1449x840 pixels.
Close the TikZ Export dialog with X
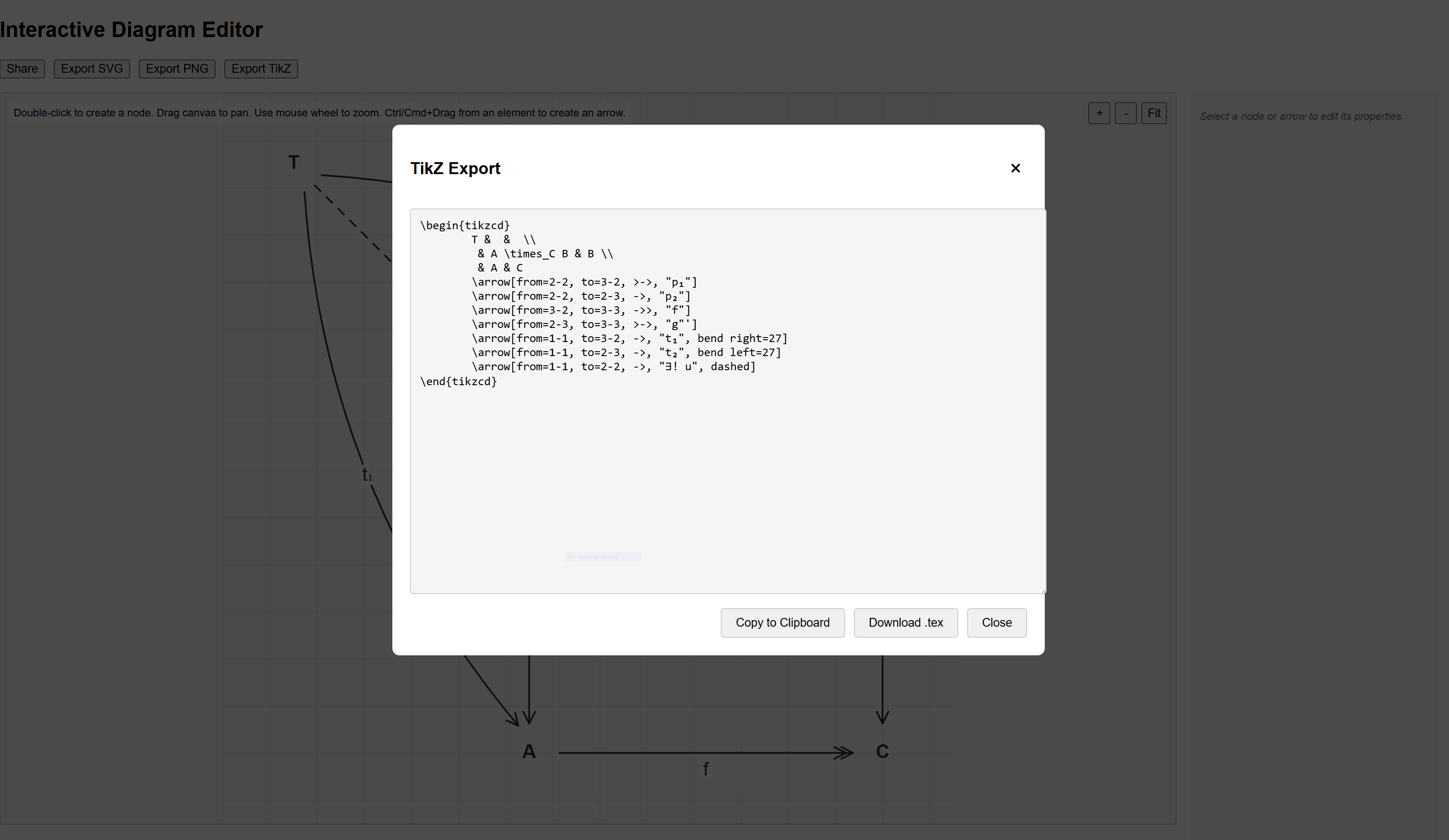[1016, 168]
